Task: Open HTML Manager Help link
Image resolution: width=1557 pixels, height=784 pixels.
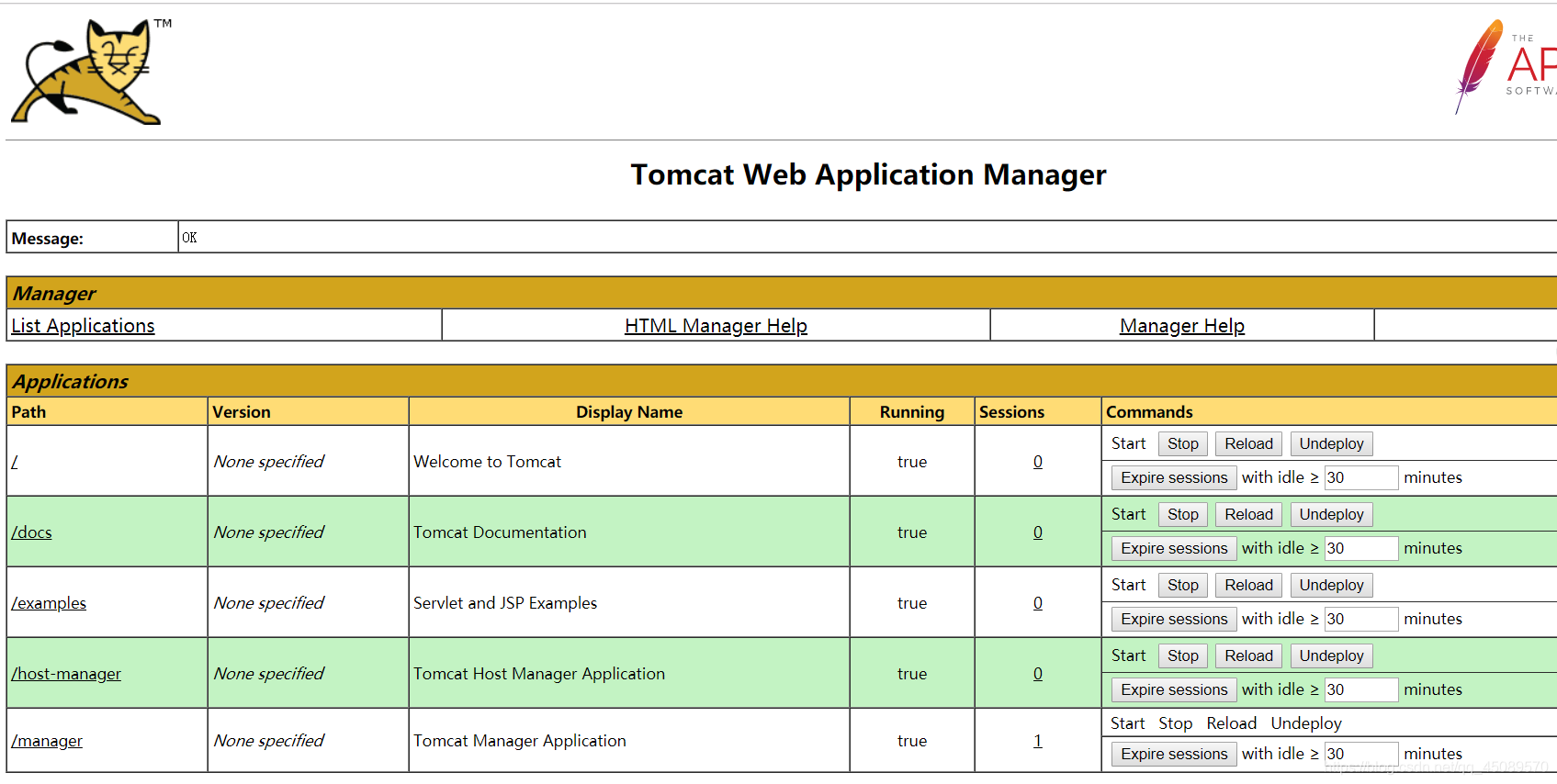Action: pyautogui.click(x=716, y=326)
